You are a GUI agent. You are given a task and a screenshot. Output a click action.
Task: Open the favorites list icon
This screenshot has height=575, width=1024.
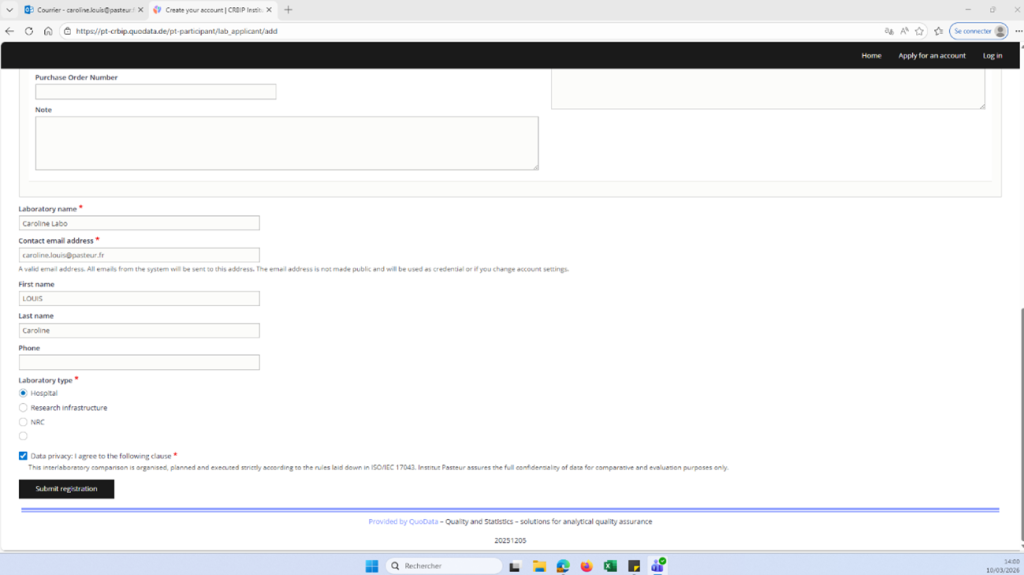point(938,31)
